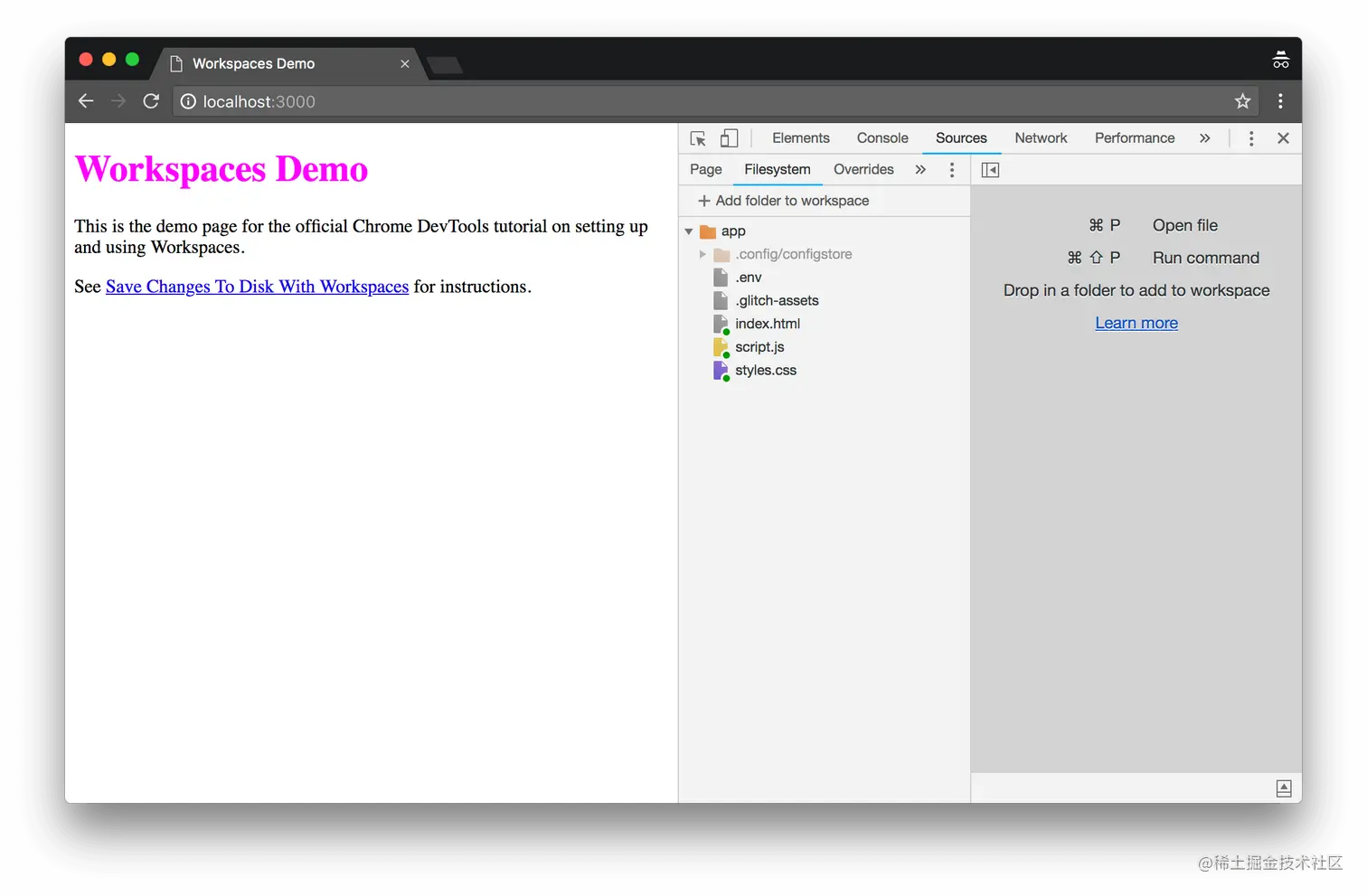Go back in browser history
Viewport: 1367px width, 896px height.
[86, 101]
